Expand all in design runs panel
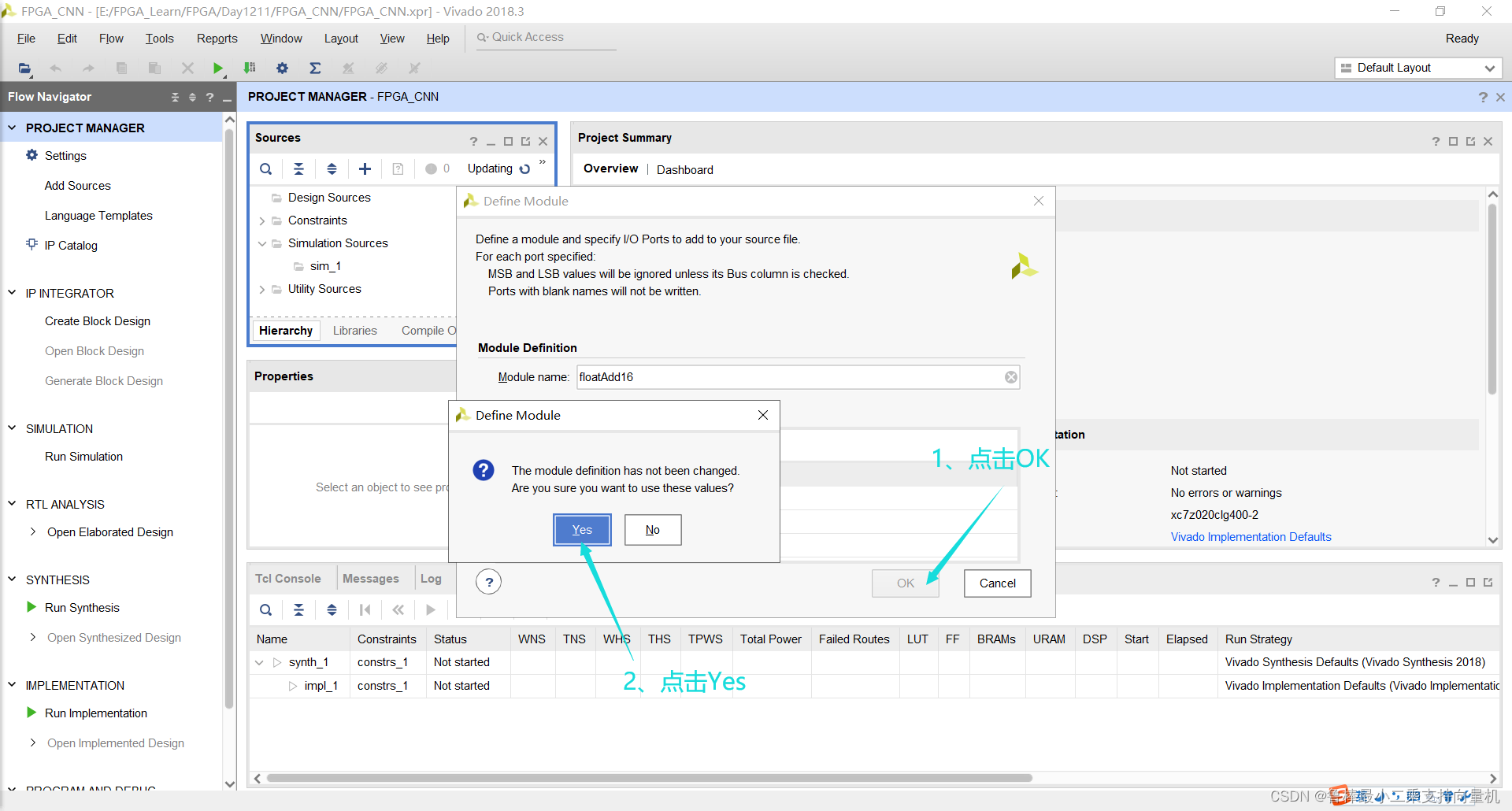 point(332,609)
